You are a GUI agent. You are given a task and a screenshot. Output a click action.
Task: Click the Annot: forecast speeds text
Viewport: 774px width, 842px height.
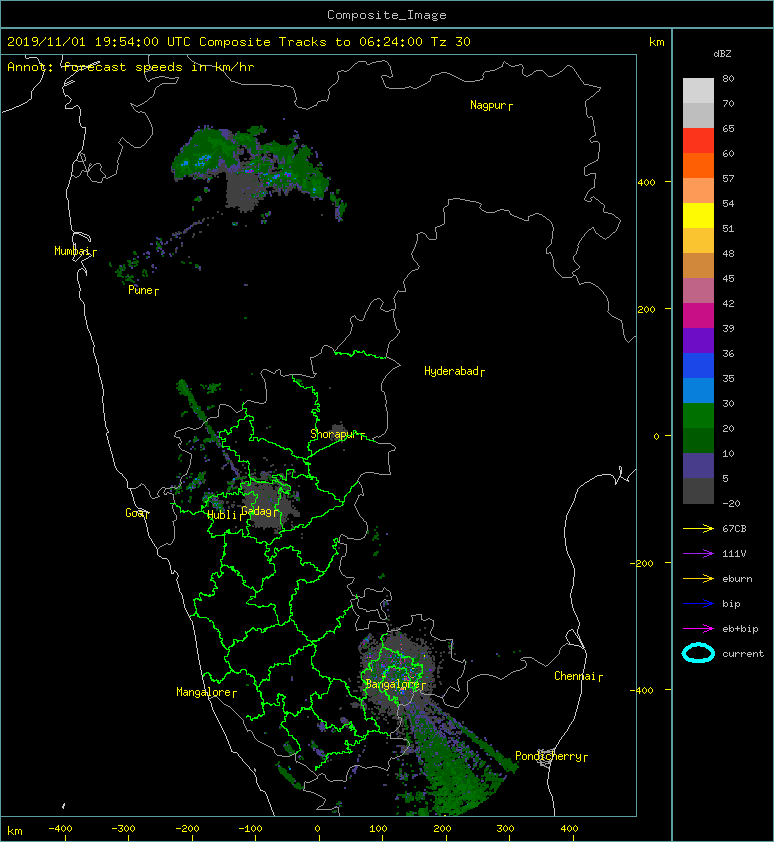click(131, 67)
